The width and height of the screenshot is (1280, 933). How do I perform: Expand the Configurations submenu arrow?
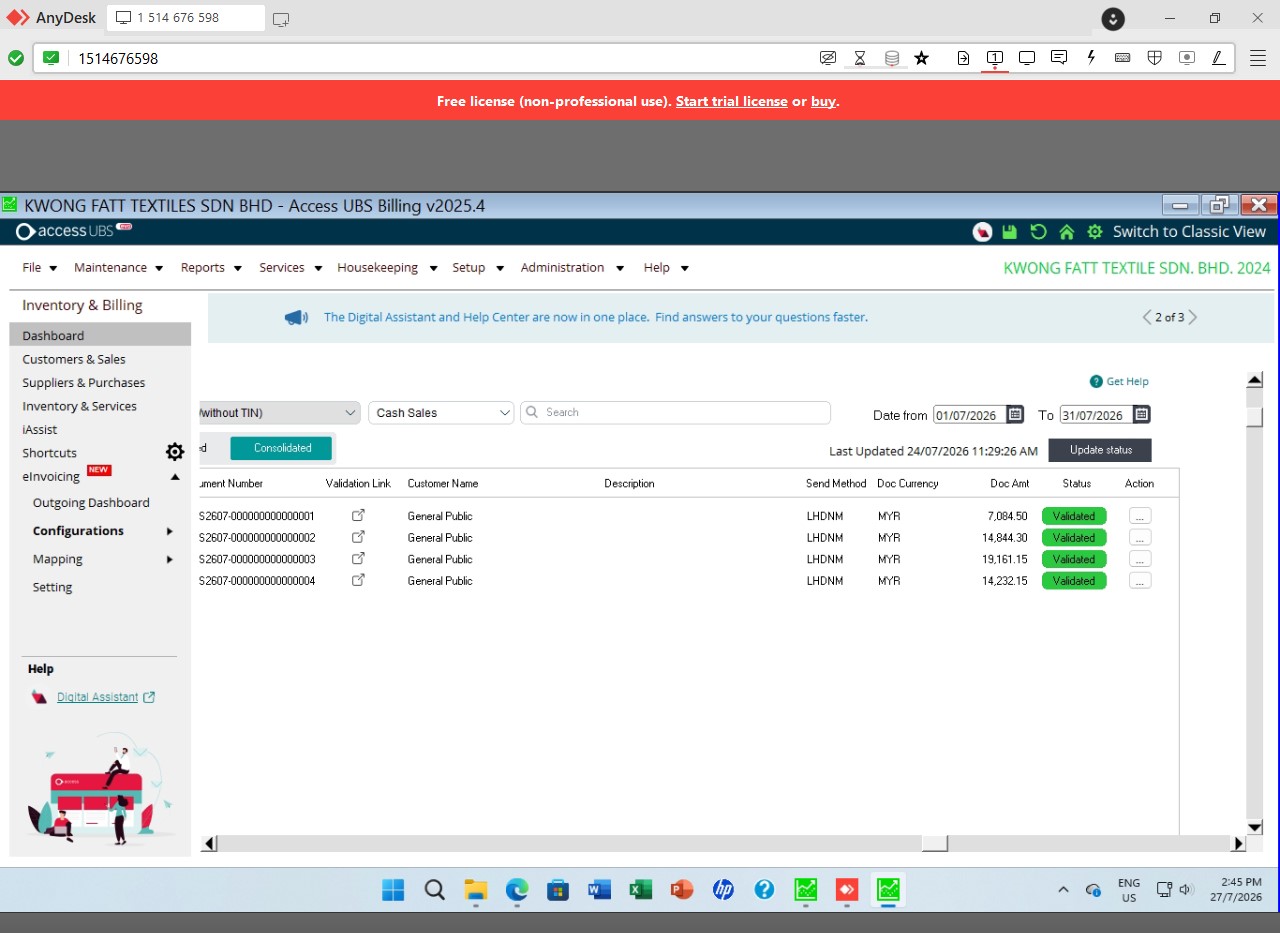(x=170, y=531)
